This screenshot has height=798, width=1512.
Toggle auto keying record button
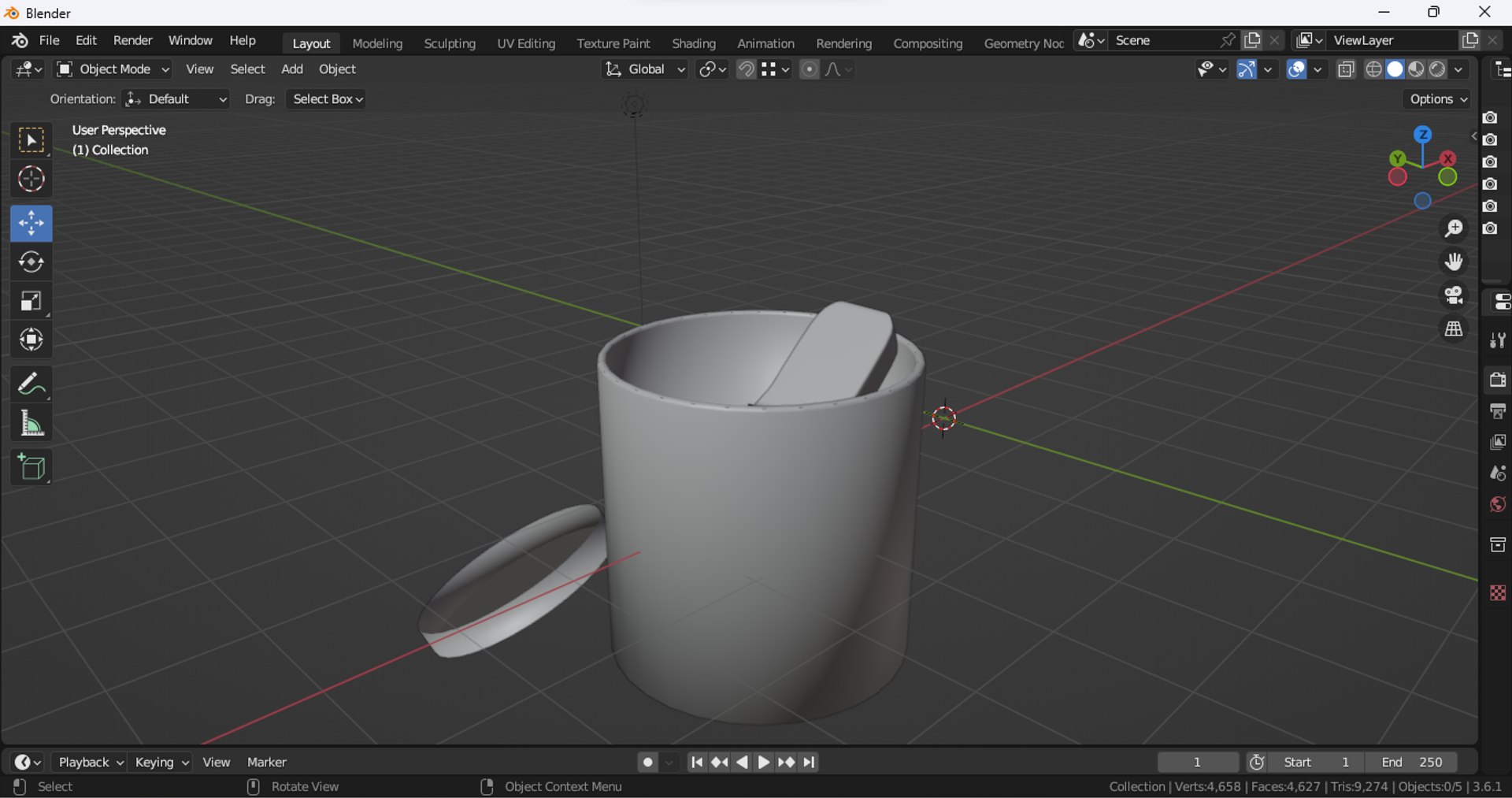coord(647,763)
